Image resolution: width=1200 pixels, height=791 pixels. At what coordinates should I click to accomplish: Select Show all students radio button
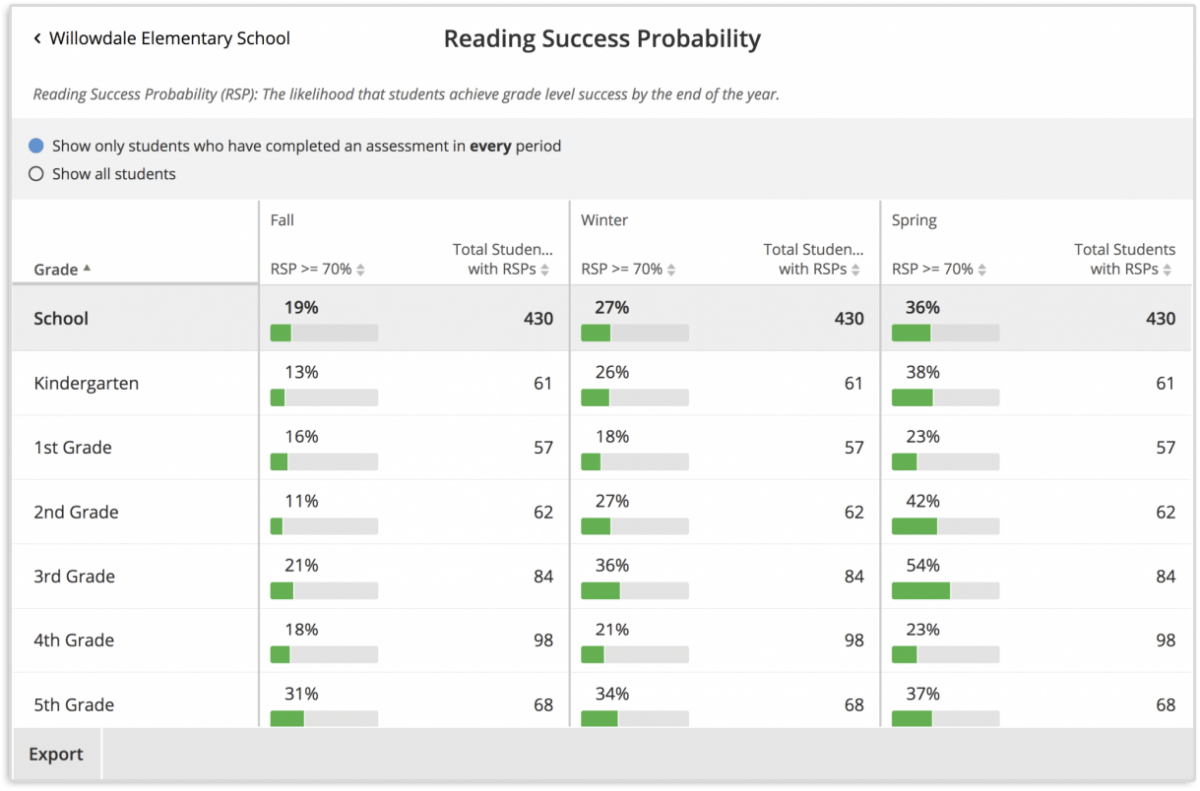37,174
